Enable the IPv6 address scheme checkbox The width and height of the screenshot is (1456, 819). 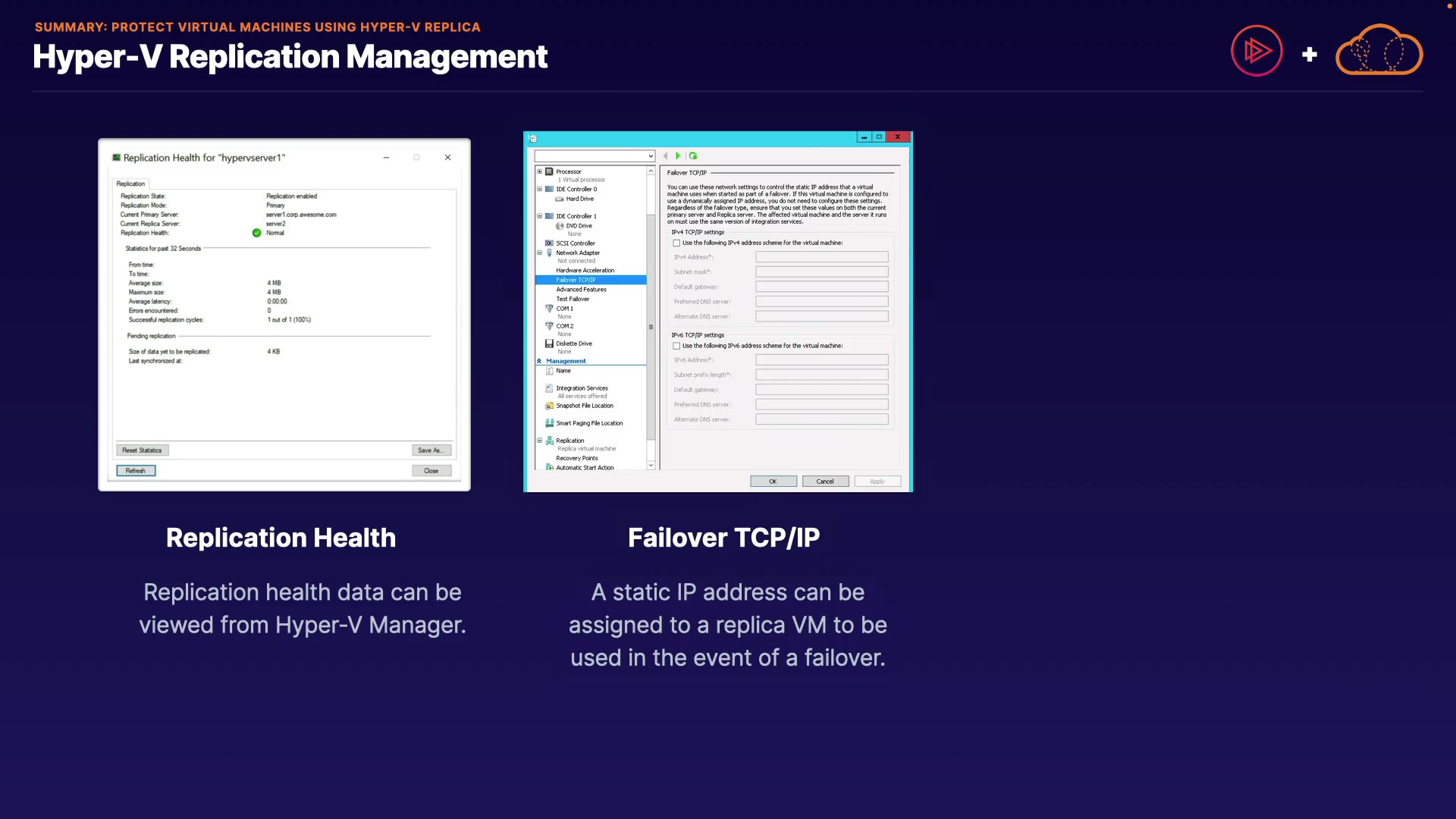(x=676, y=347)
